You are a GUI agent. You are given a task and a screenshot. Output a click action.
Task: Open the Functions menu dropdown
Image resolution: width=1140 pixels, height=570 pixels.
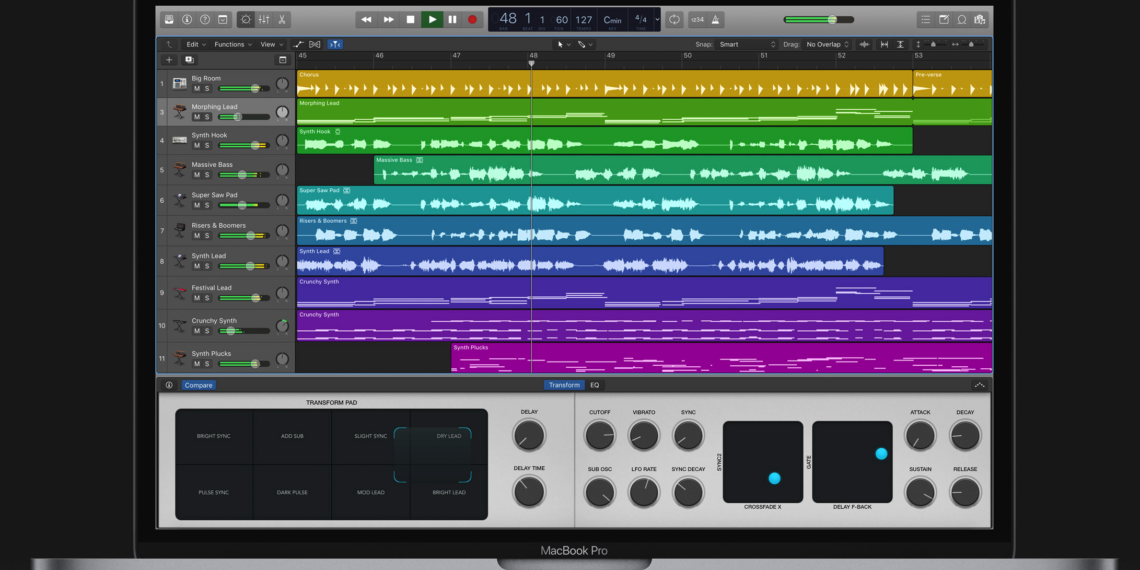point(232,44)
